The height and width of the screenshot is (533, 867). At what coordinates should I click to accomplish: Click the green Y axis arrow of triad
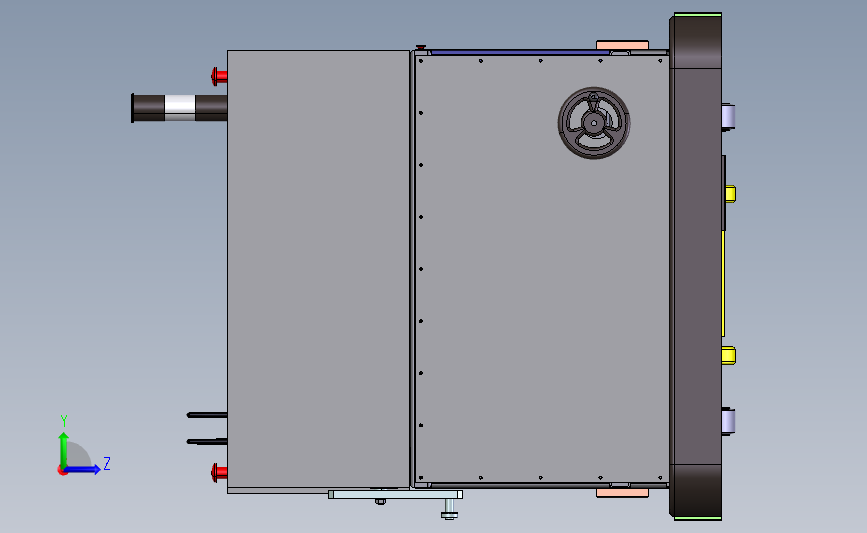point(64,449)
